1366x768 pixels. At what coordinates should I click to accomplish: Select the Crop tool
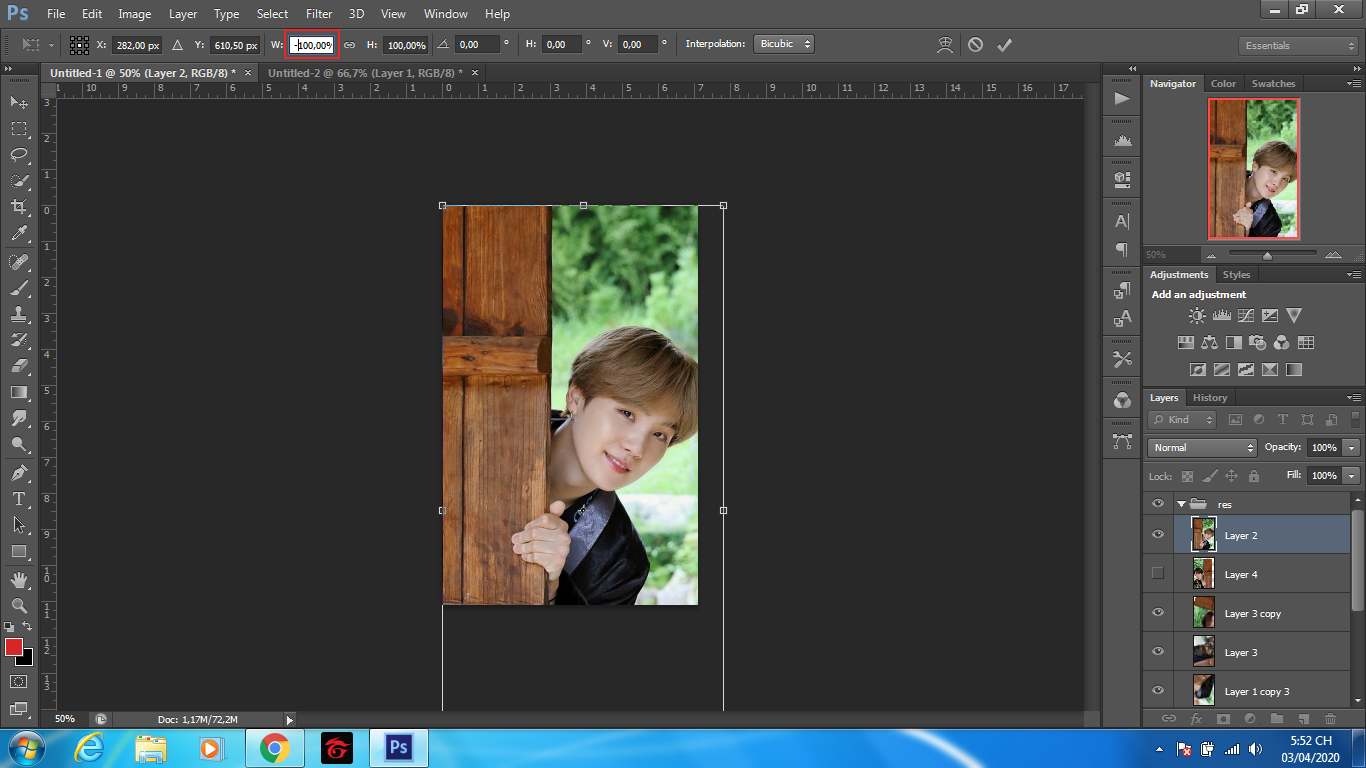click(19, 207)
